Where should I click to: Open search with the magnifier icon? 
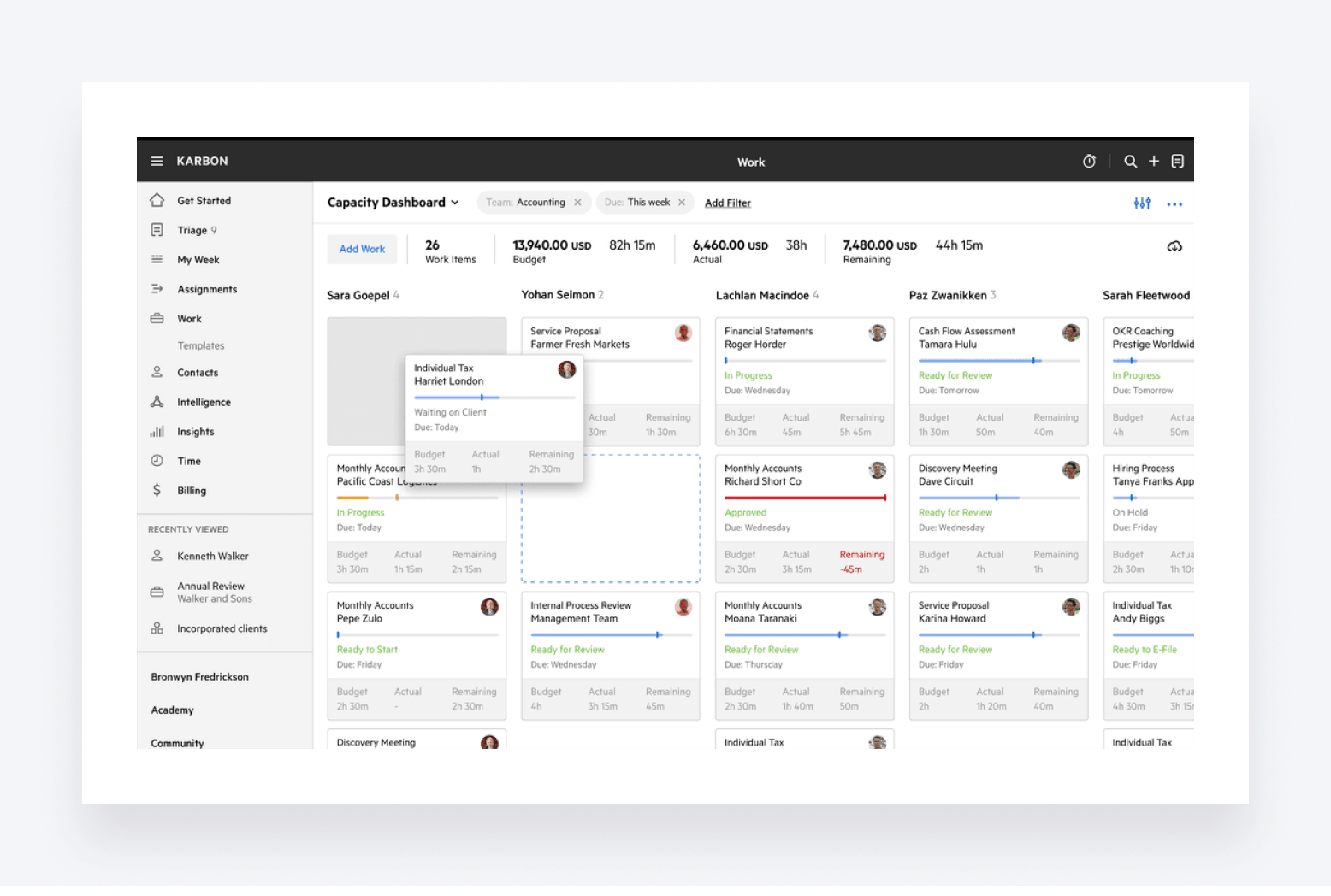(x=1130, y=161)
